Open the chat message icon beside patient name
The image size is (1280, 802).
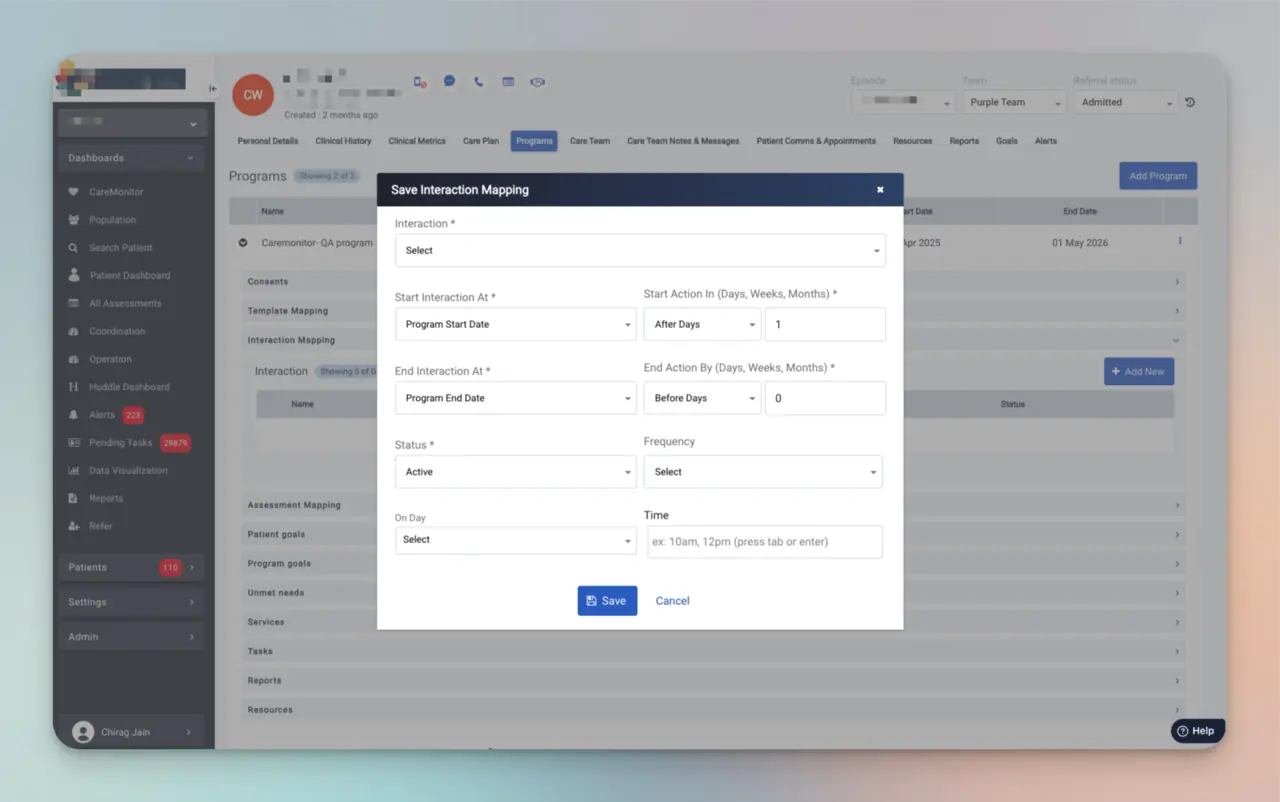point(450,81)
